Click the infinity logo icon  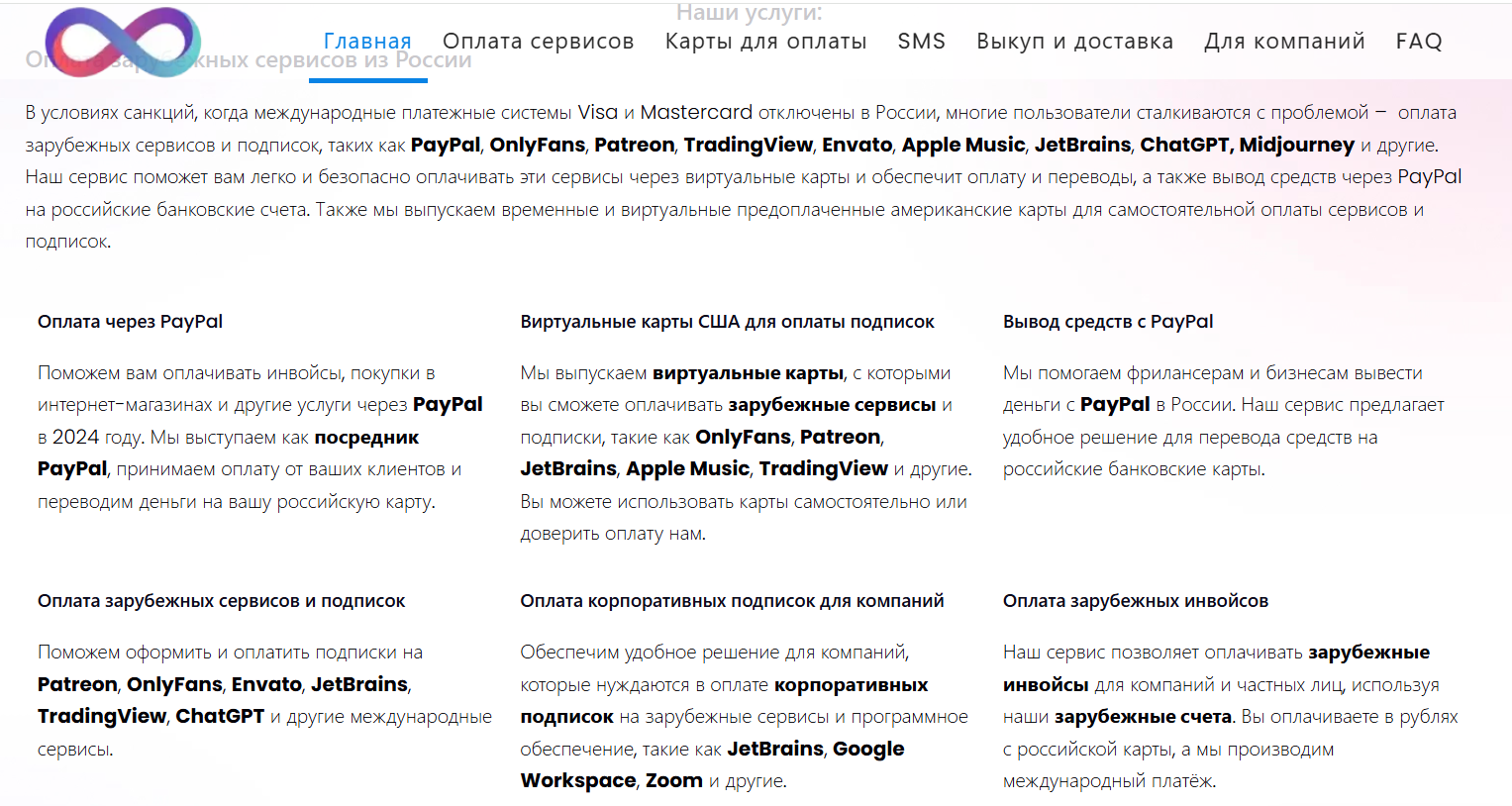(x=123, y=43)
